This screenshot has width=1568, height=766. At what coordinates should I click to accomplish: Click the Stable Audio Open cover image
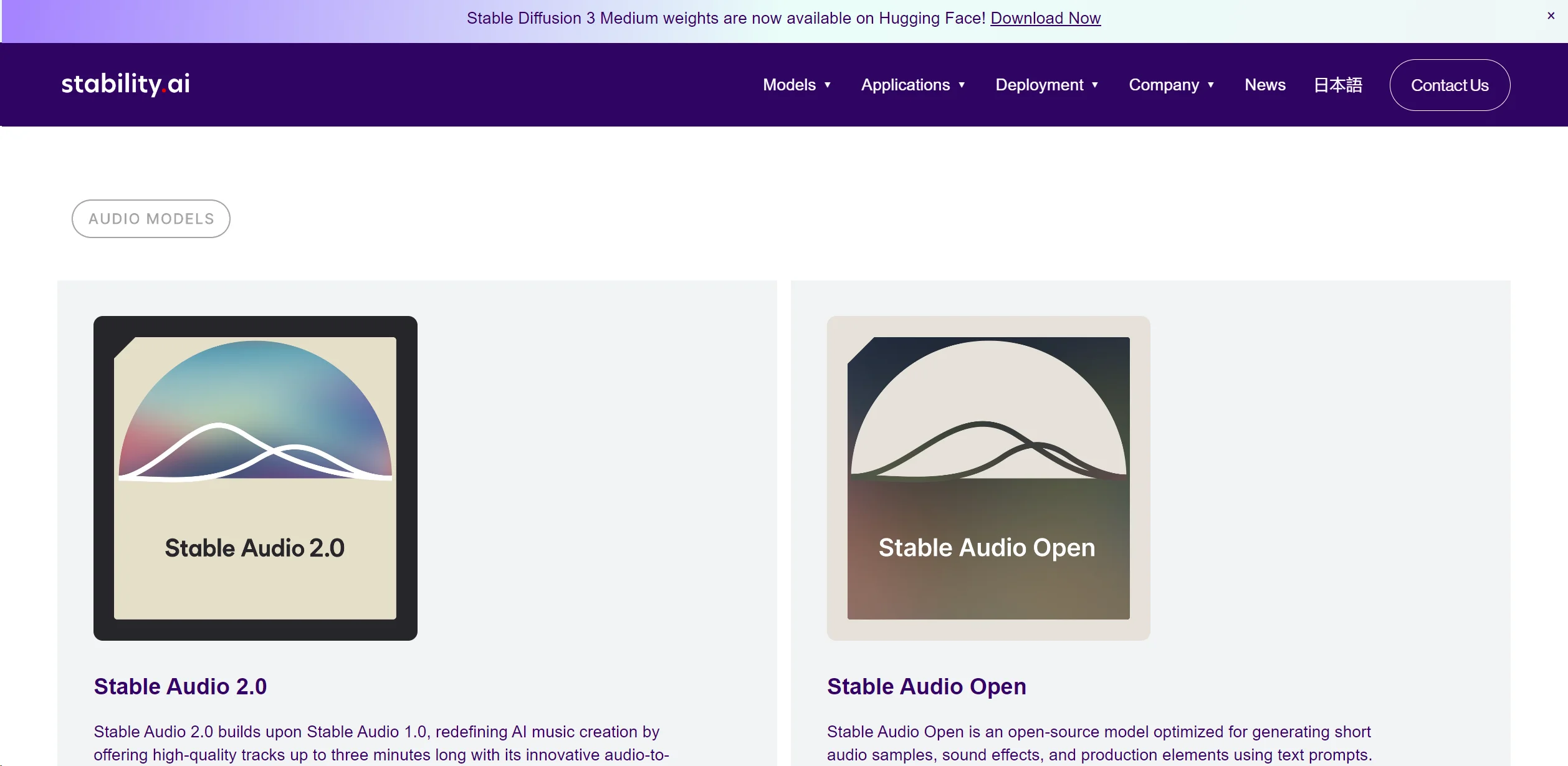988,479
